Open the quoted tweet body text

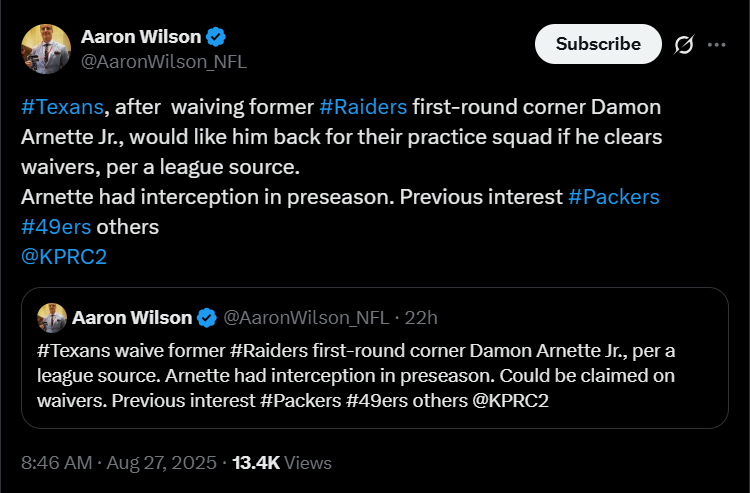pos(356,376)
